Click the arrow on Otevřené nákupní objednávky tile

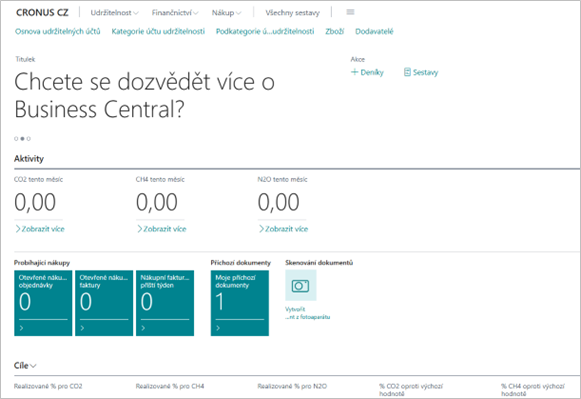(21, 328)
